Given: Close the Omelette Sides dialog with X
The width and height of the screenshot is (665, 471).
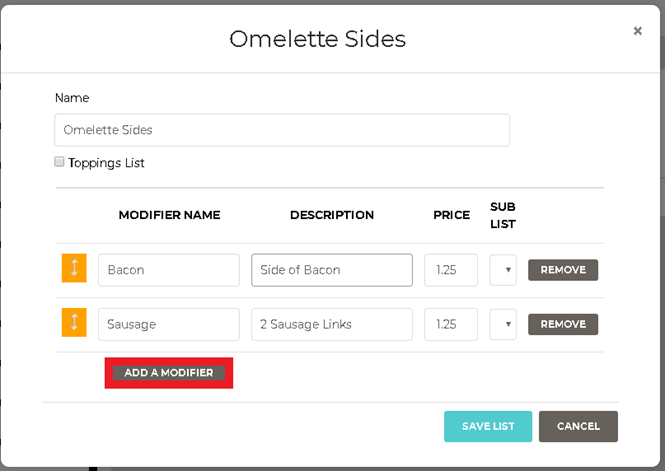Looking at the screenshot, I should (x=637, y=31).
